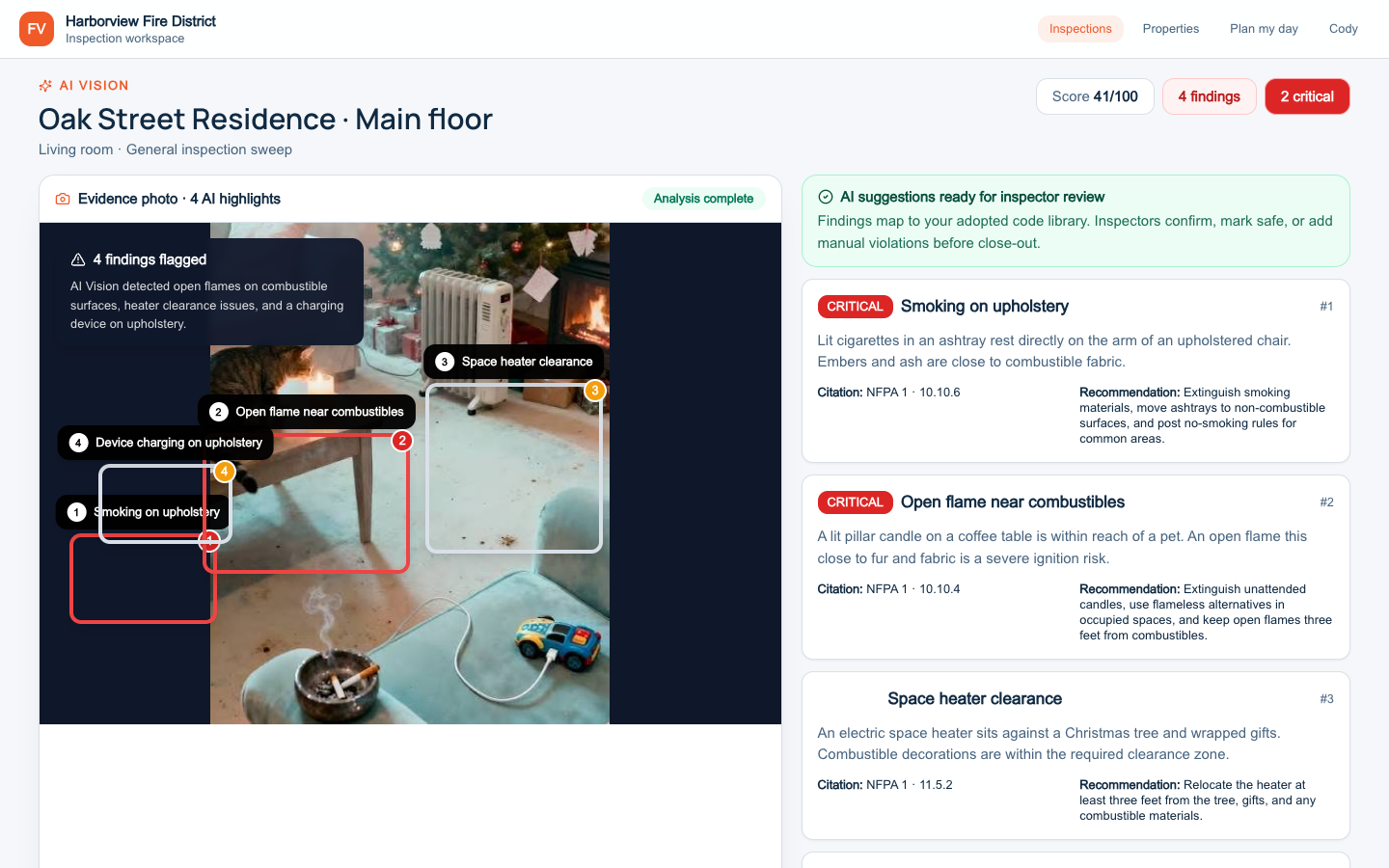Show the 2 critical findings
1389x868 pixels.
(1307, 96)
